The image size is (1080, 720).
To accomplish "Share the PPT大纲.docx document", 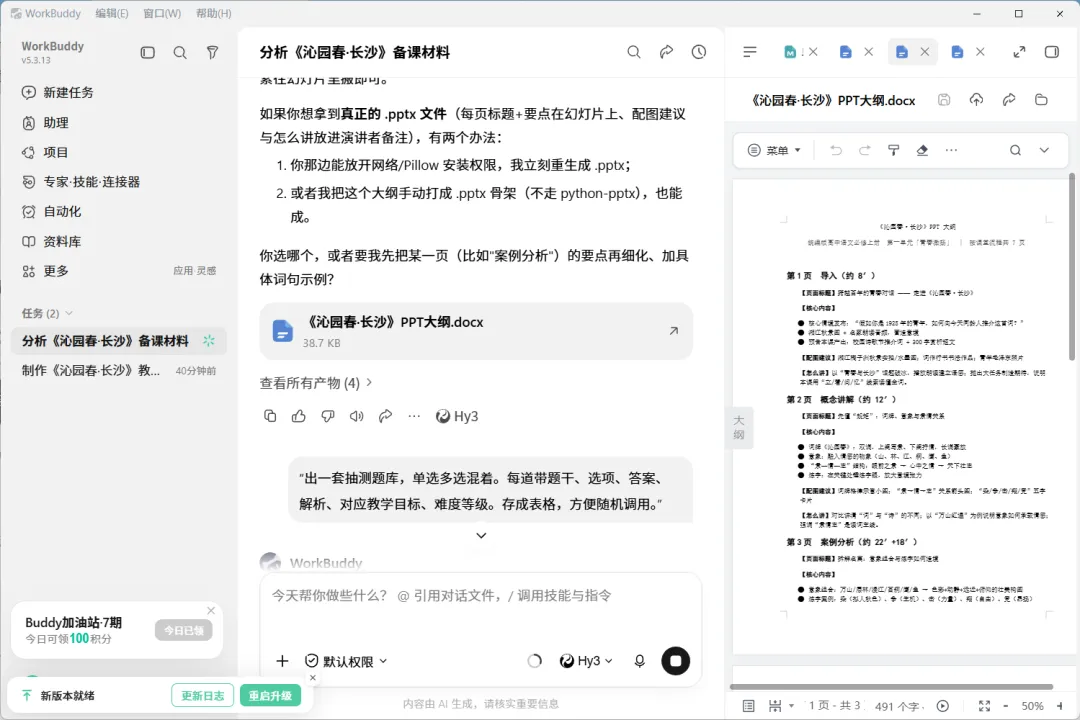I will pyautogui.click(x=1008, y=100).
